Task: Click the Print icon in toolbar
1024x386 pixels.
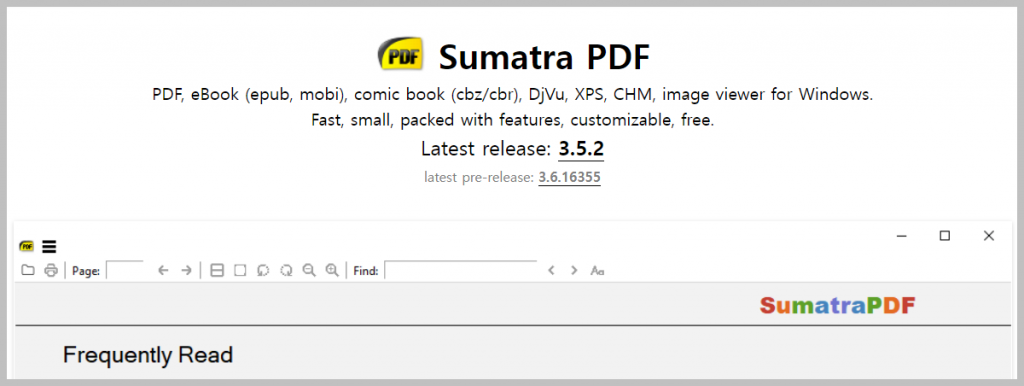Action: click(x=51, y=270)
